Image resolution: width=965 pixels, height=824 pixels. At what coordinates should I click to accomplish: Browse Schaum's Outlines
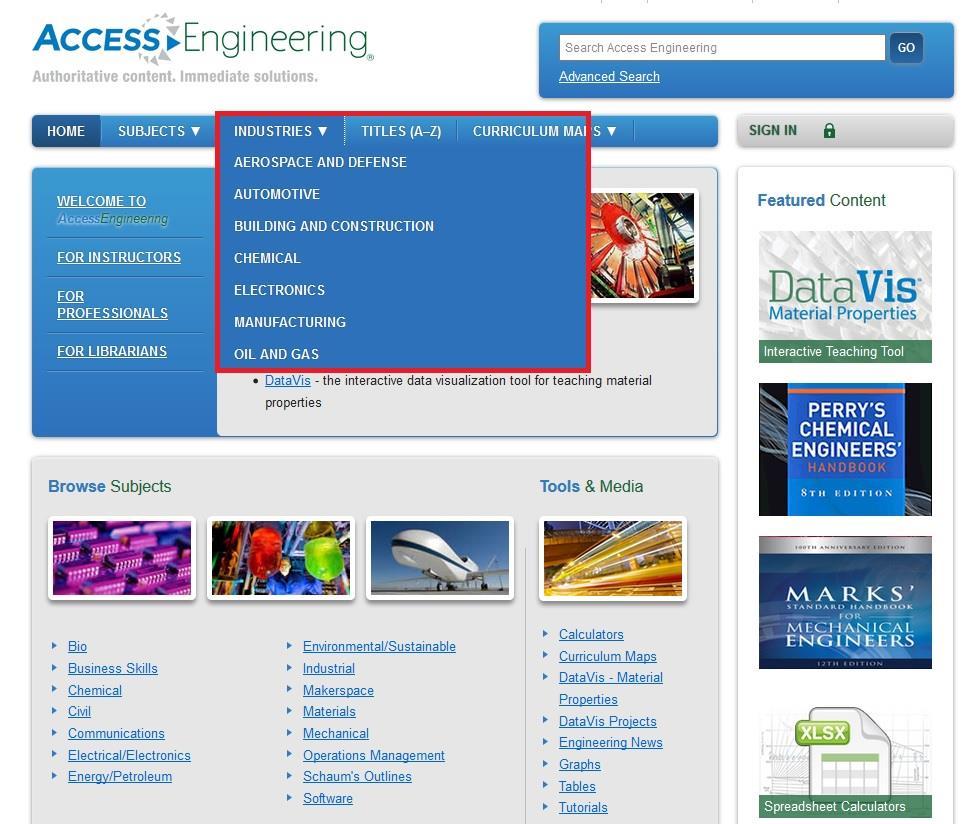coord(357,777)
